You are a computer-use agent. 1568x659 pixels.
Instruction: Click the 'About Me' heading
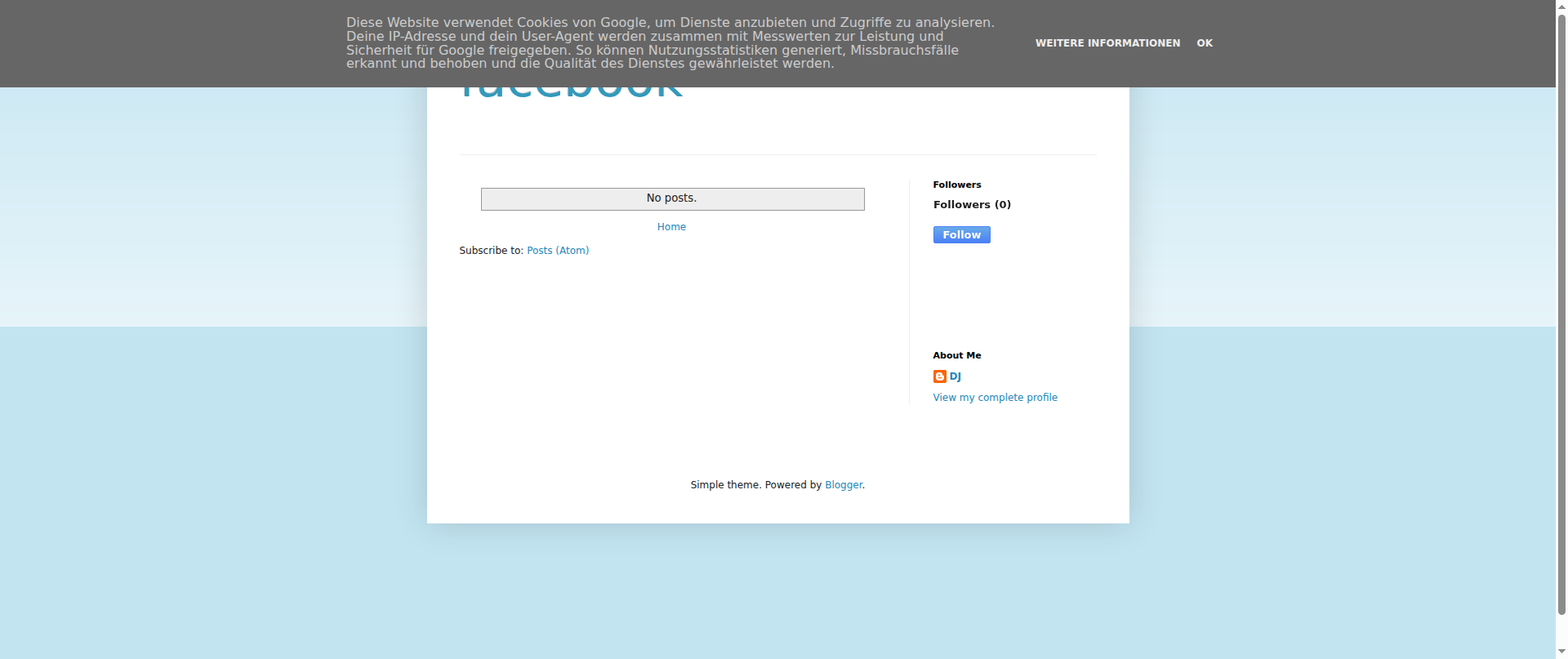[x=957, y=355]
